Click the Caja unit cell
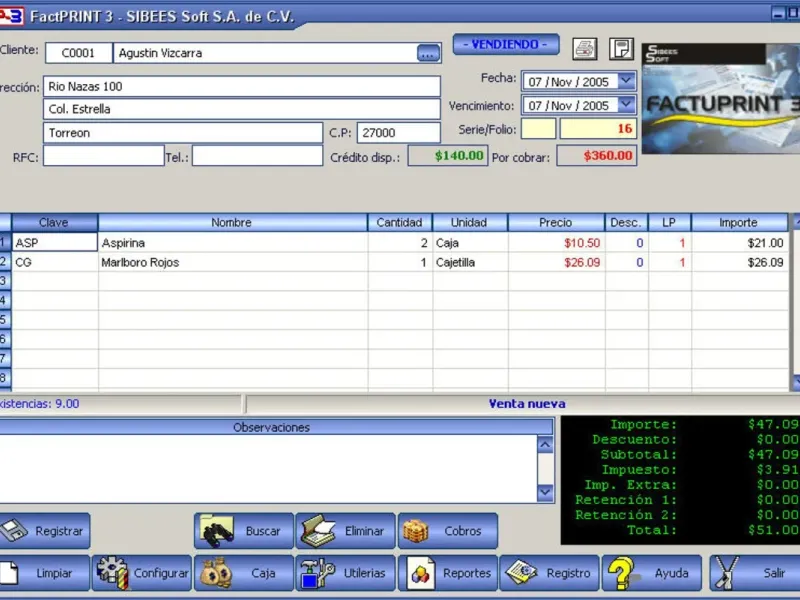Image resolution: width=800 pixels, height=600 pixels. coord(470,243)
